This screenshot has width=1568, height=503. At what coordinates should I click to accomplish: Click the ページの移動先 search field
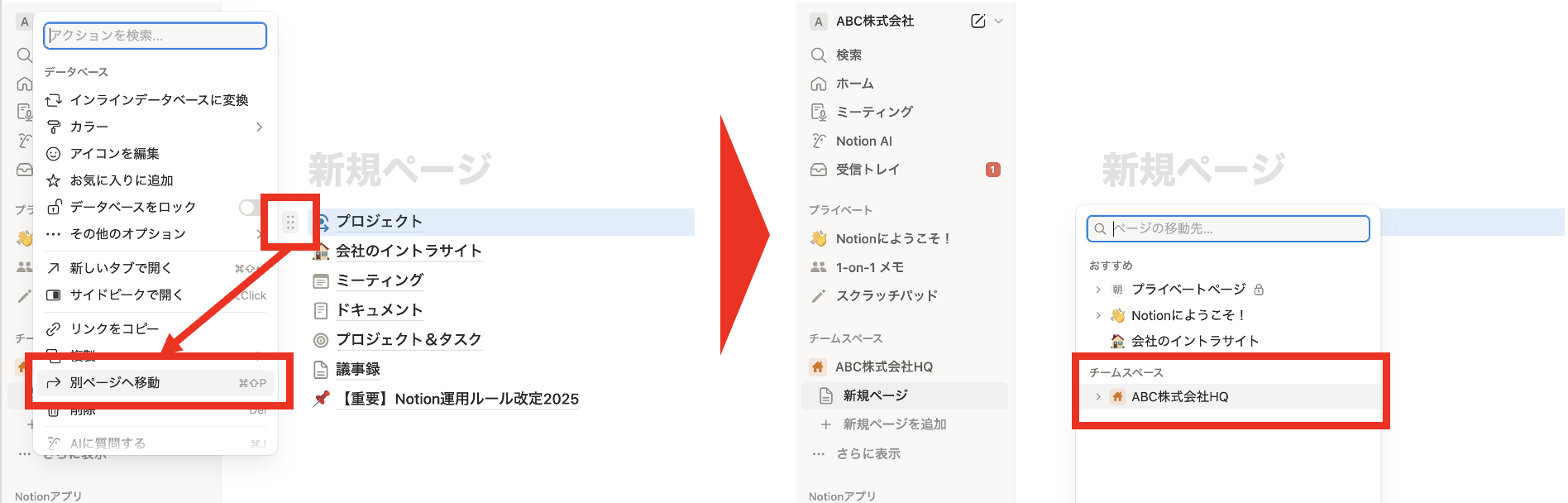1228,228
